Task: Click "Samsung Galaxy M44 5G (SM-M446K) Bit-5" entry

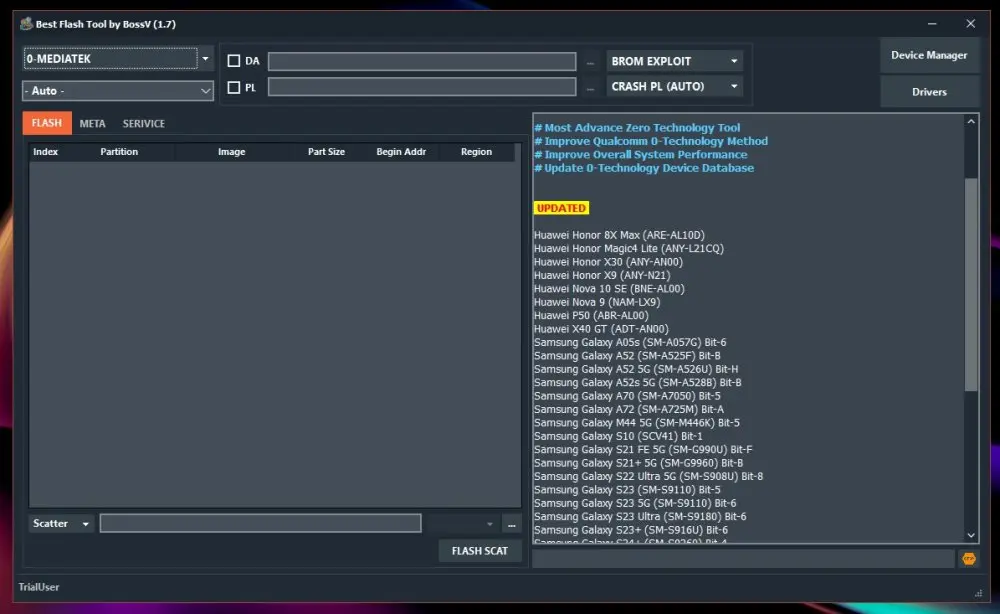Action: tap(637, 423)
